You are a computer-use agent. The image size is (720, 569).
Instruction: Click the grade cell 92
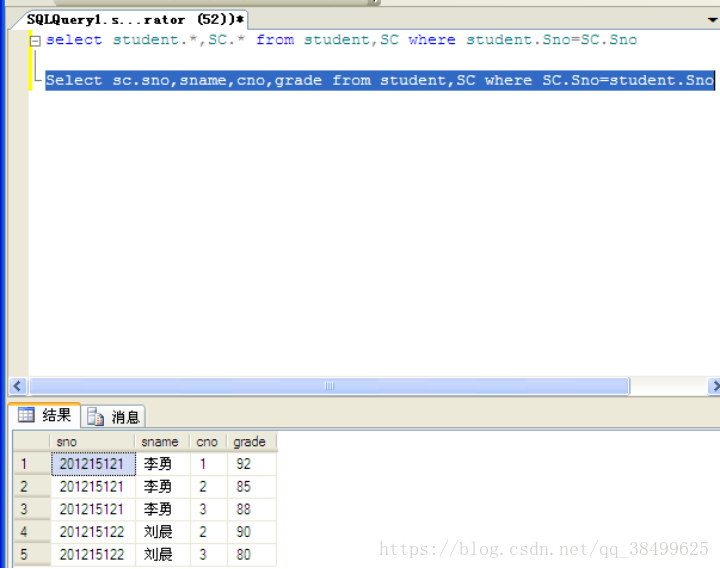[252, 464]
